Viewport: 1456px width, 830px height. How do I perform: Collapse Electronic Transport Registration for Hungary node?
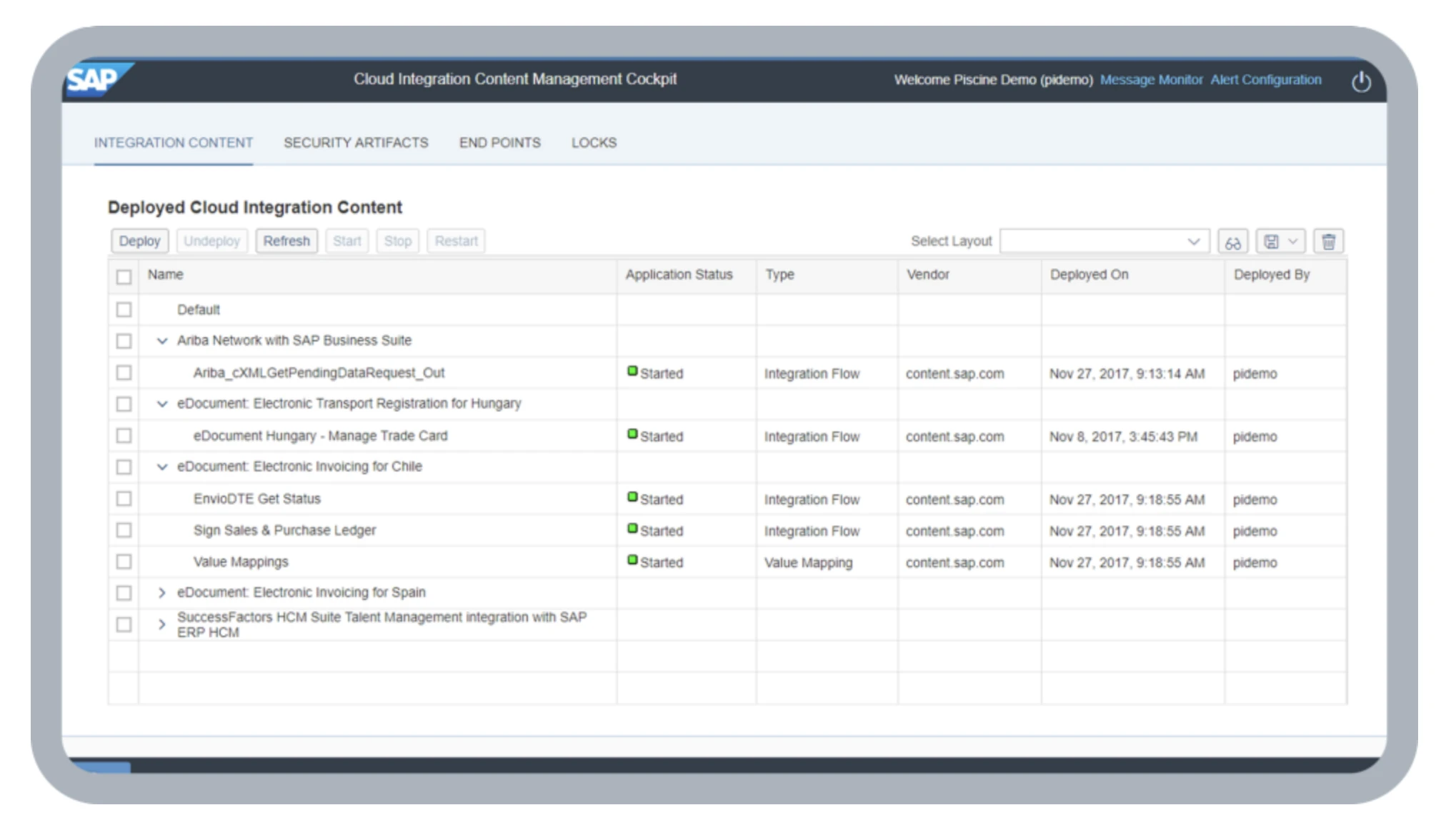(162, 404)
